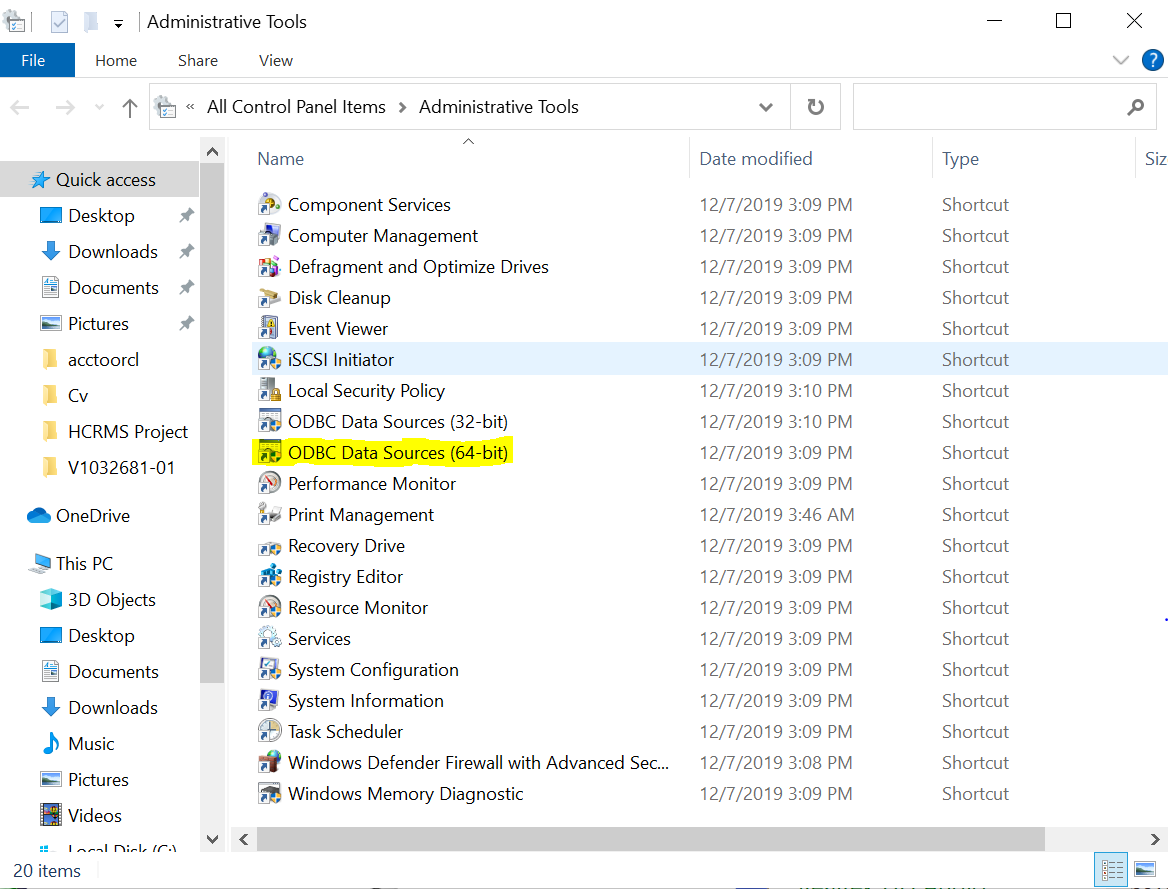Switch to Details view layout
Screen dimensions: 1168x889
tap(1113, 870)
